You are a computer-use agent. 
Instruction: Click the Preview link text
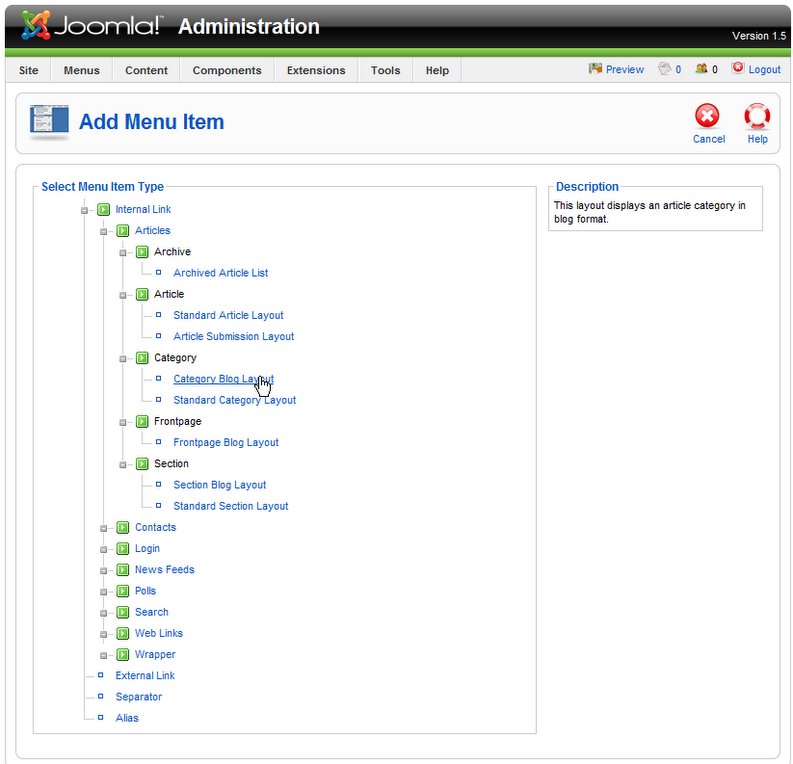coord(625,69)
